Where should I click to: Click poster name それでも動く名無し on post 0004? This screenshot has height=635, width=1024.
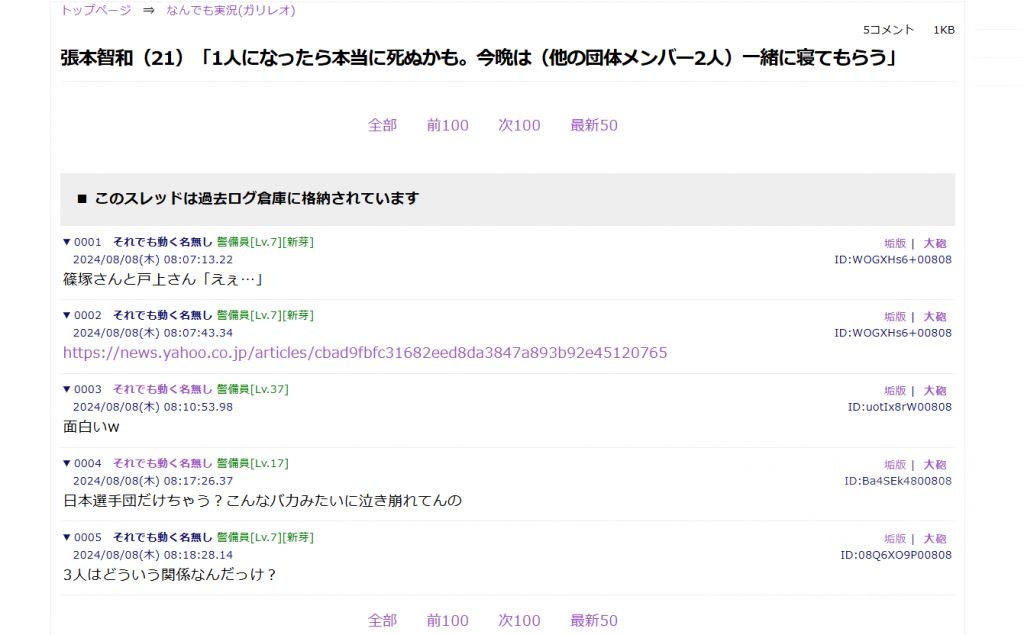[162, 463]
